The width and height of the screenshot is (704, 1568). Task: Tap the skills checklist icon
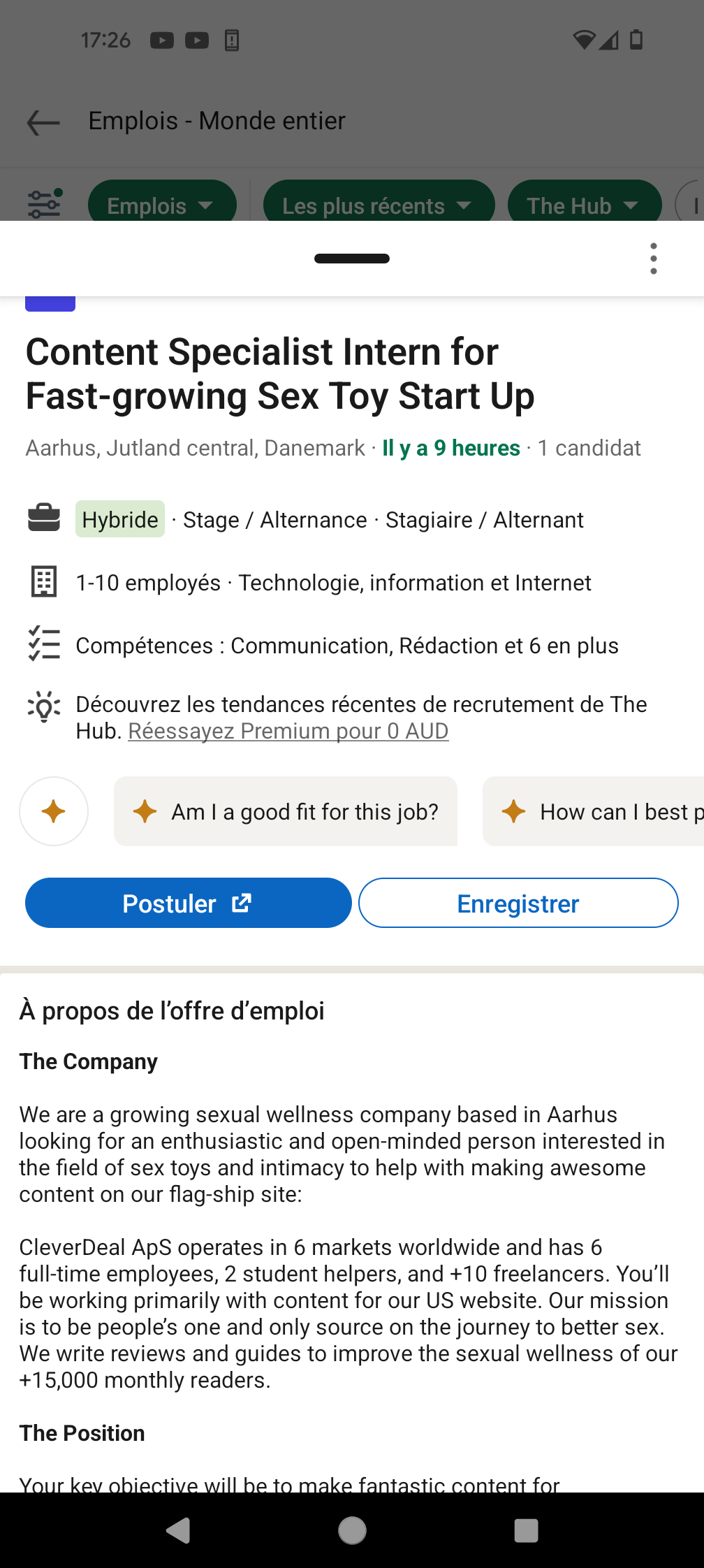(44, 644)
